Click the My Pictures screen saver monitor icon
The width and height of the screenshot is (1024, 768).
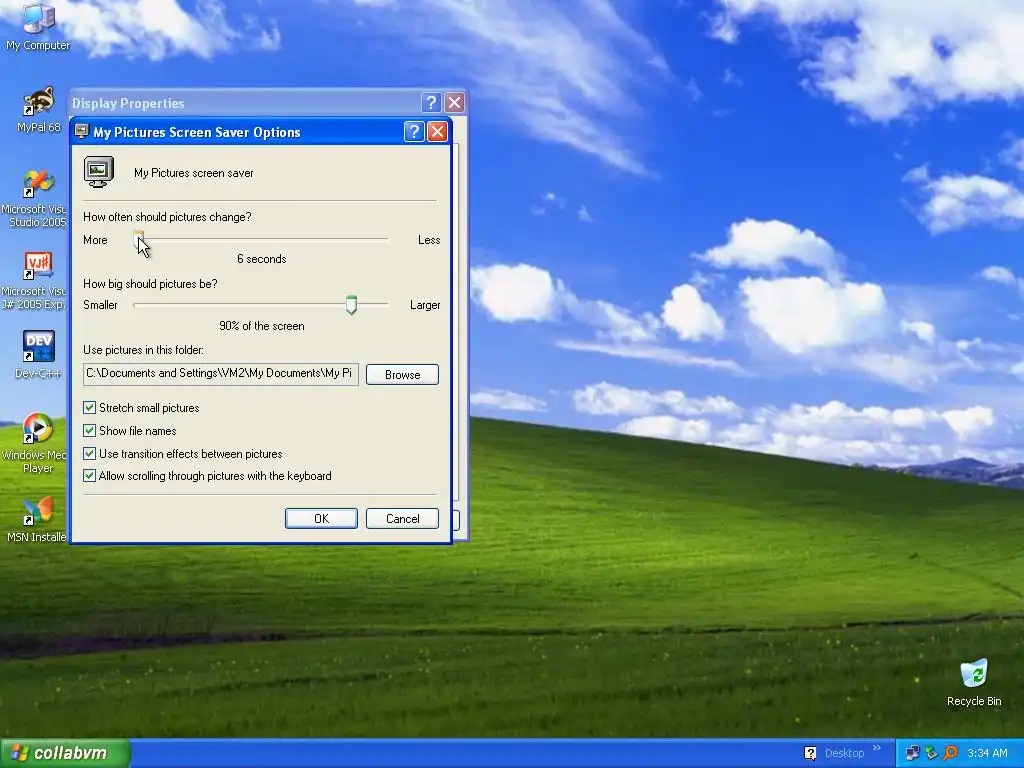[x=99, y=172]
